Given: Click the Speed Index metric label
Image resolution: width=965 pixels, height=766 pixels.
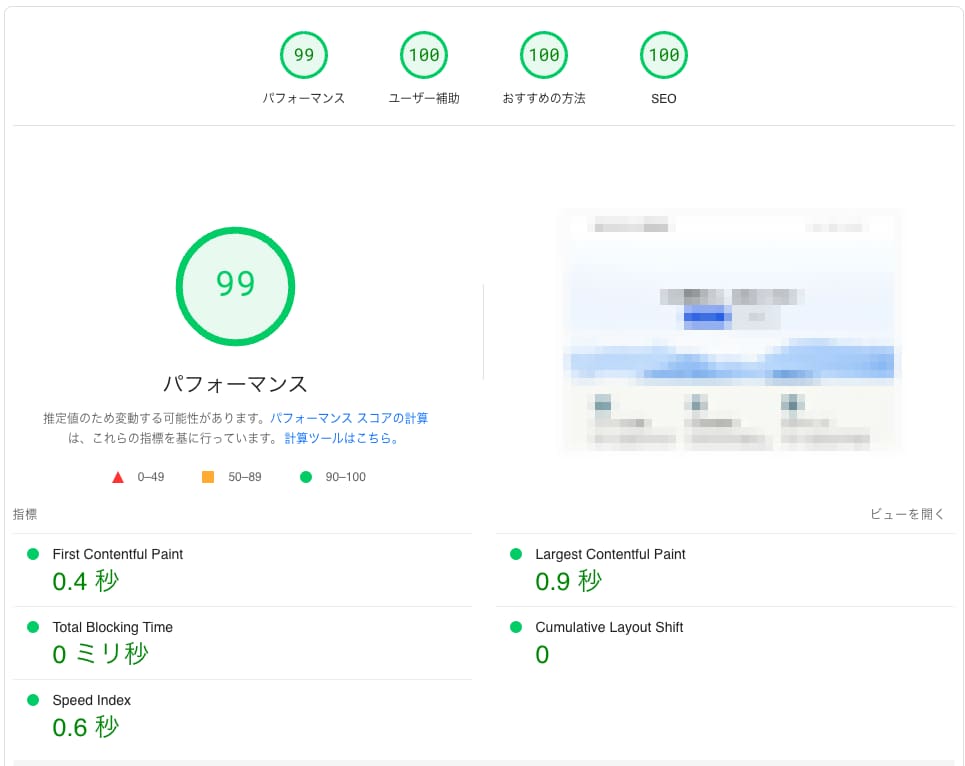Looking at the screenshot, I should pos(92,700).
